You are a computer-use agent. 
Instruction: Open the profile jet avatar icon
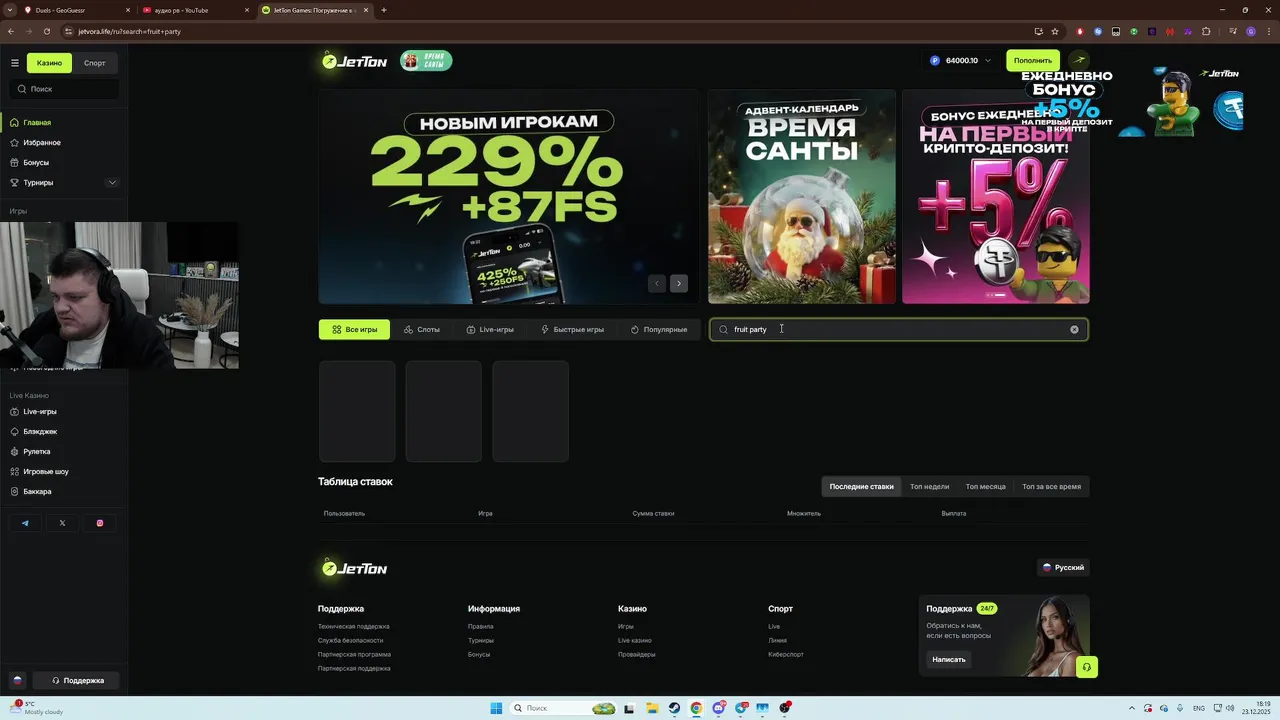click(x=1079, y=61)
